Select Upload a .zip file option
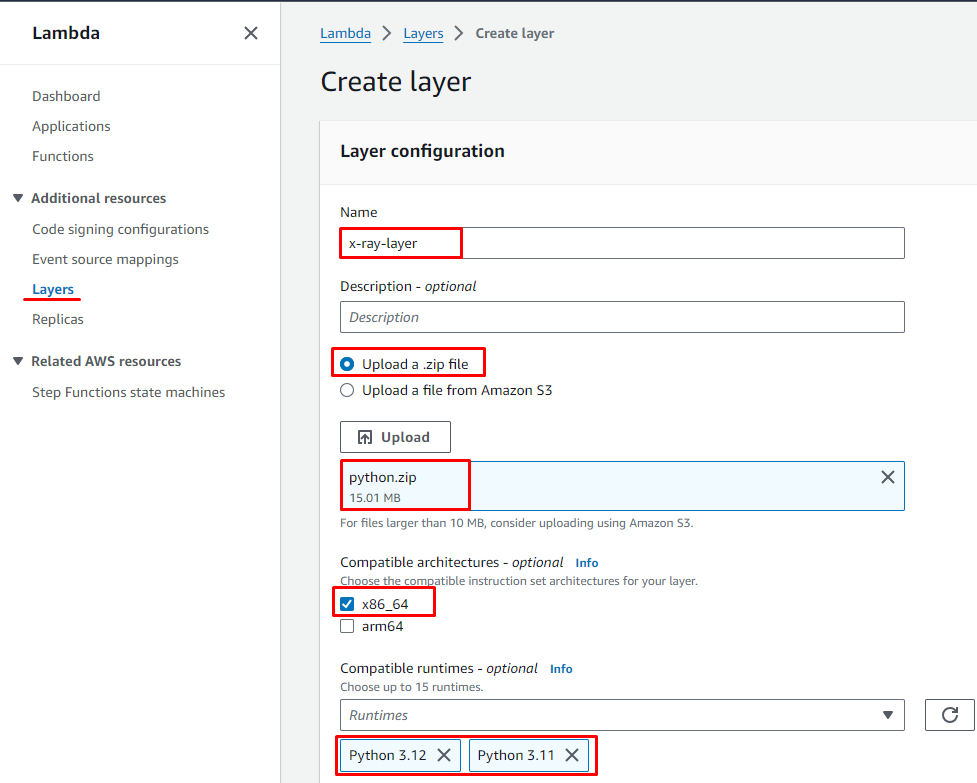 [347, 364]
